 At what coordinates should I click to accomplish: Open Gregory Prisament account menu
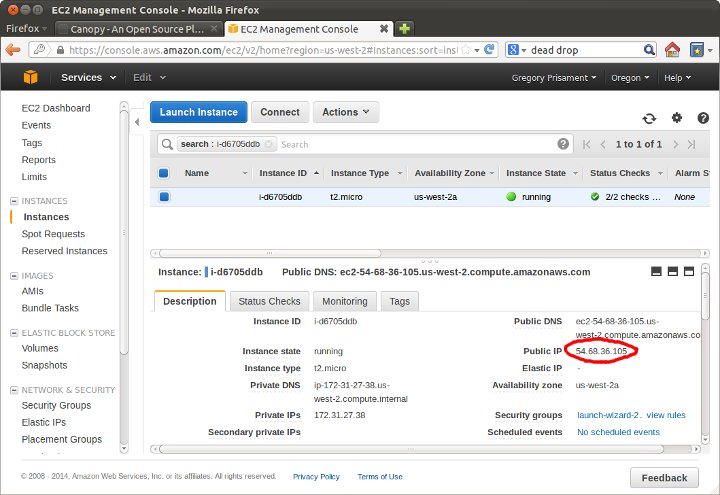click(554, 78)
